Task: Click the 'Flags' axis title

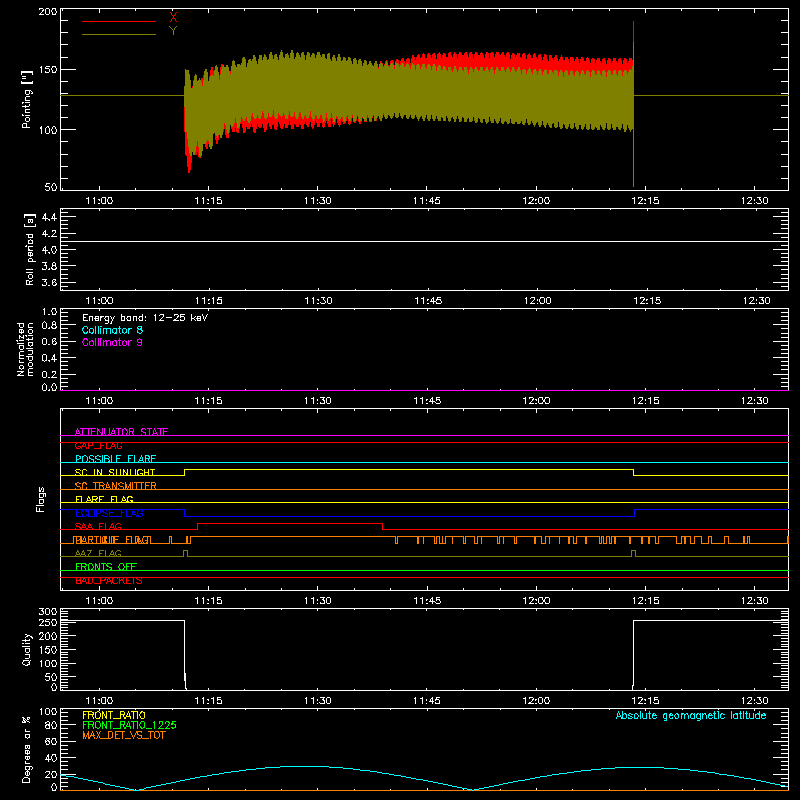Action: pos(40,499)
